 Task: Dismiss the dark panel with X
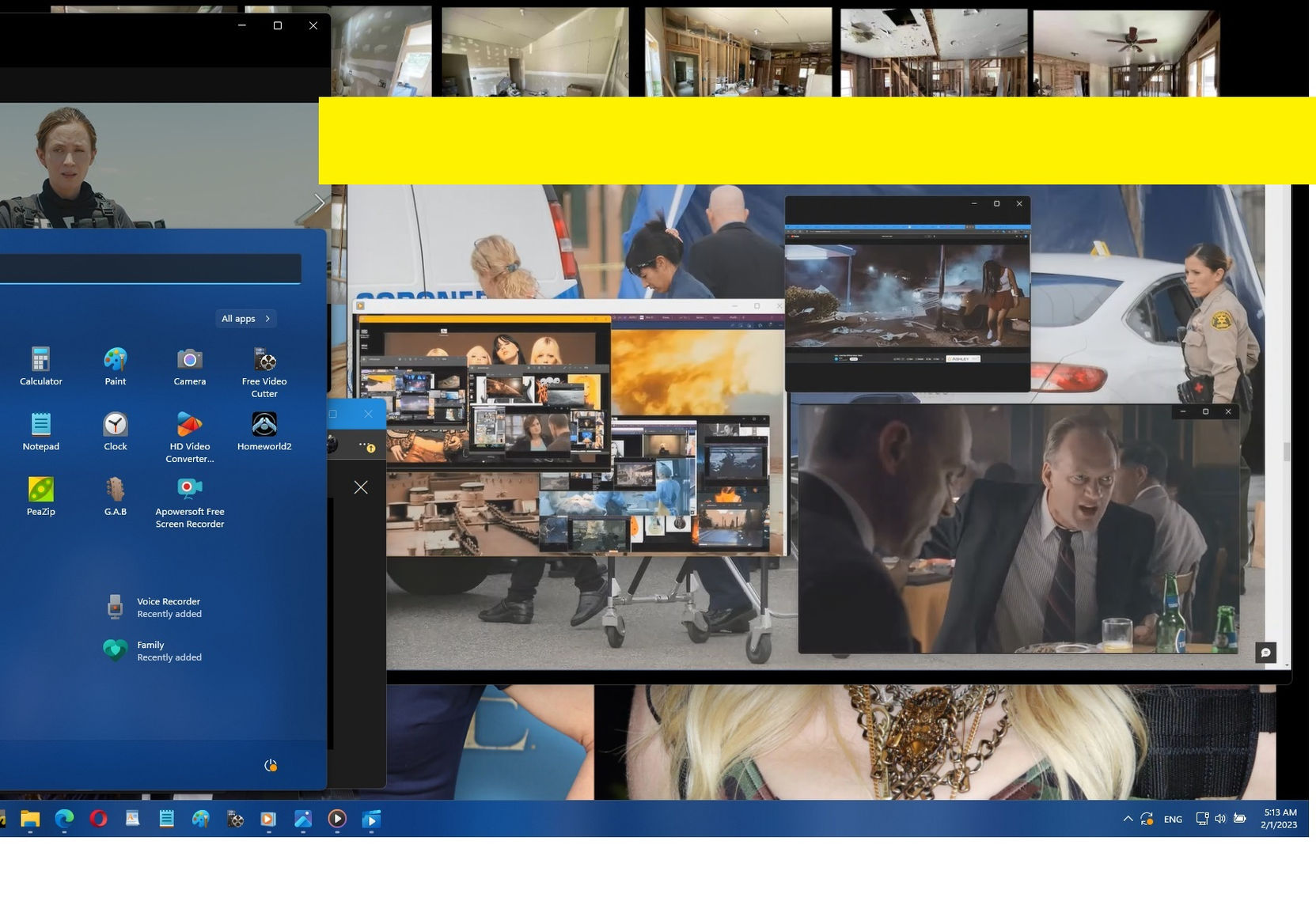(x=361, y=487)
